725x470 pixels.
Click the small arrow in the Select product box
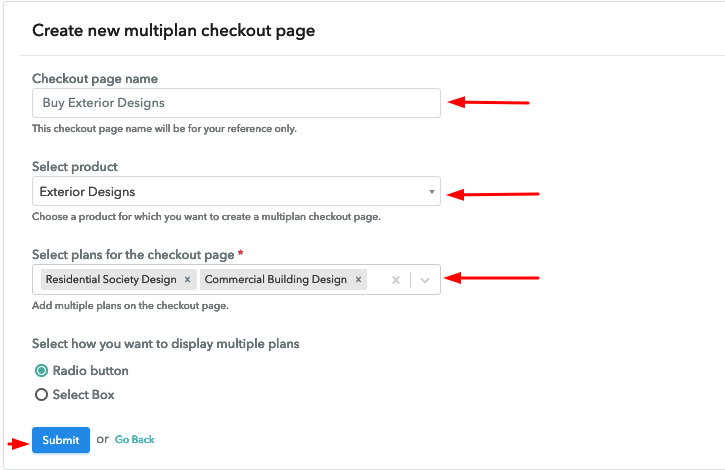431,192
